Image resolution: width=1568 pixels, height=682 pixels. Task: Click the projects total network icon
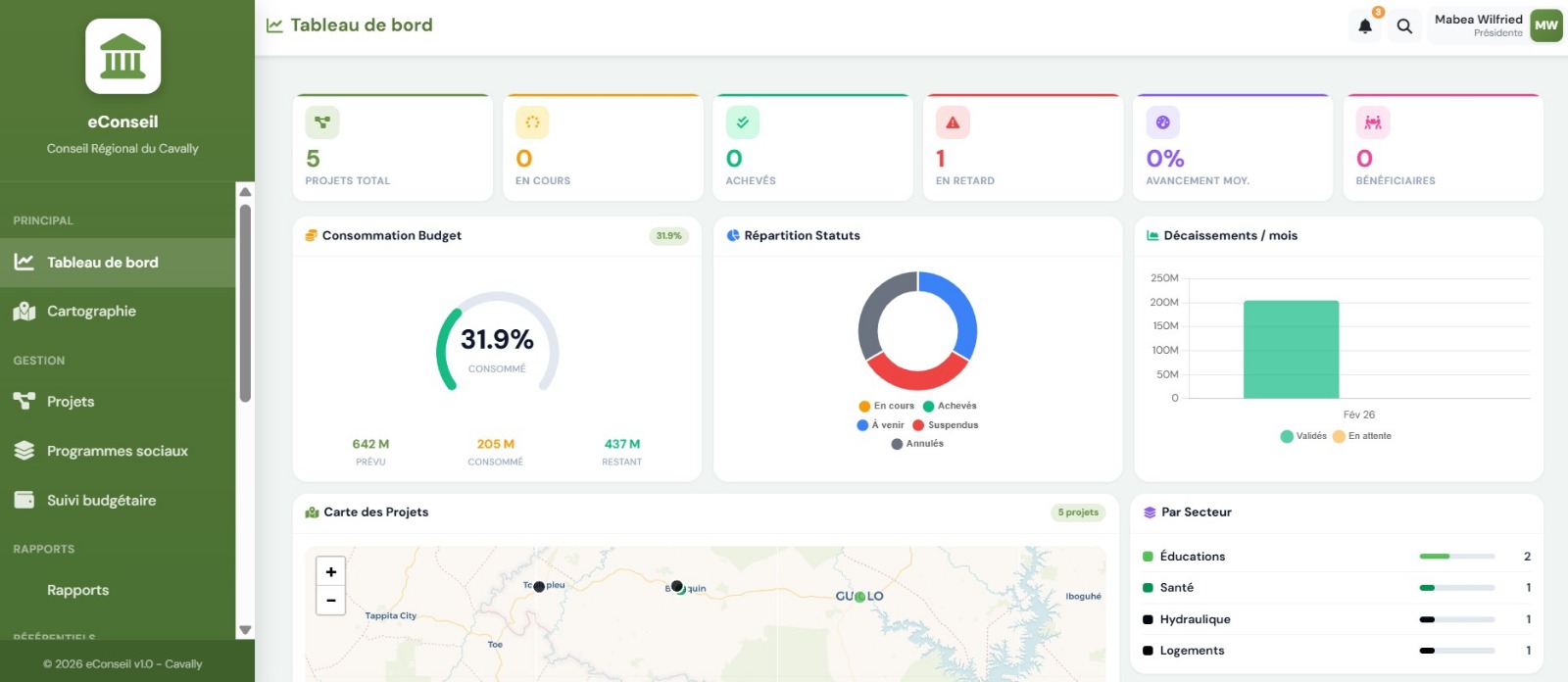(321, 122)
